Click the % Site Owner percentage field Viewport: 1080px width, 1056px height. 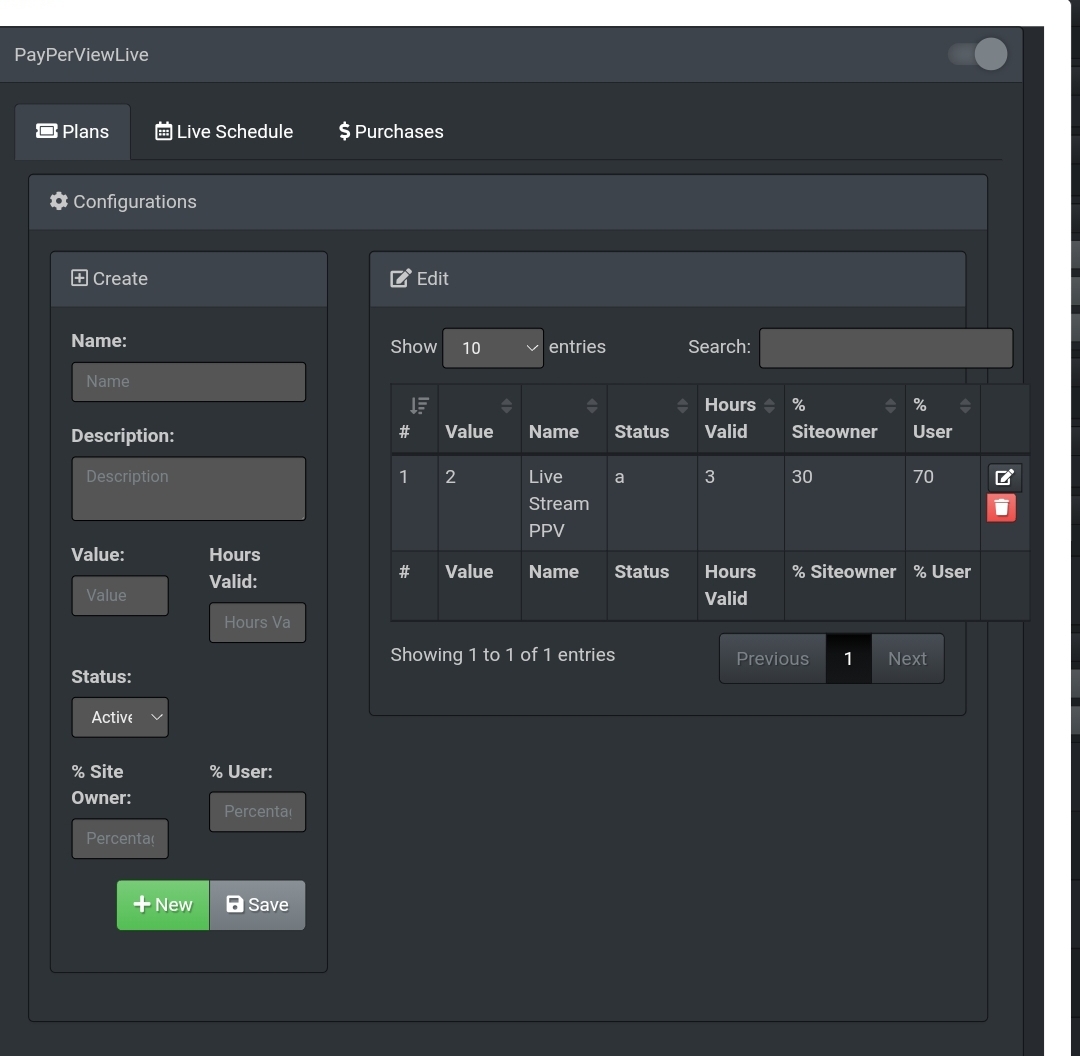[x=120, y=838]
